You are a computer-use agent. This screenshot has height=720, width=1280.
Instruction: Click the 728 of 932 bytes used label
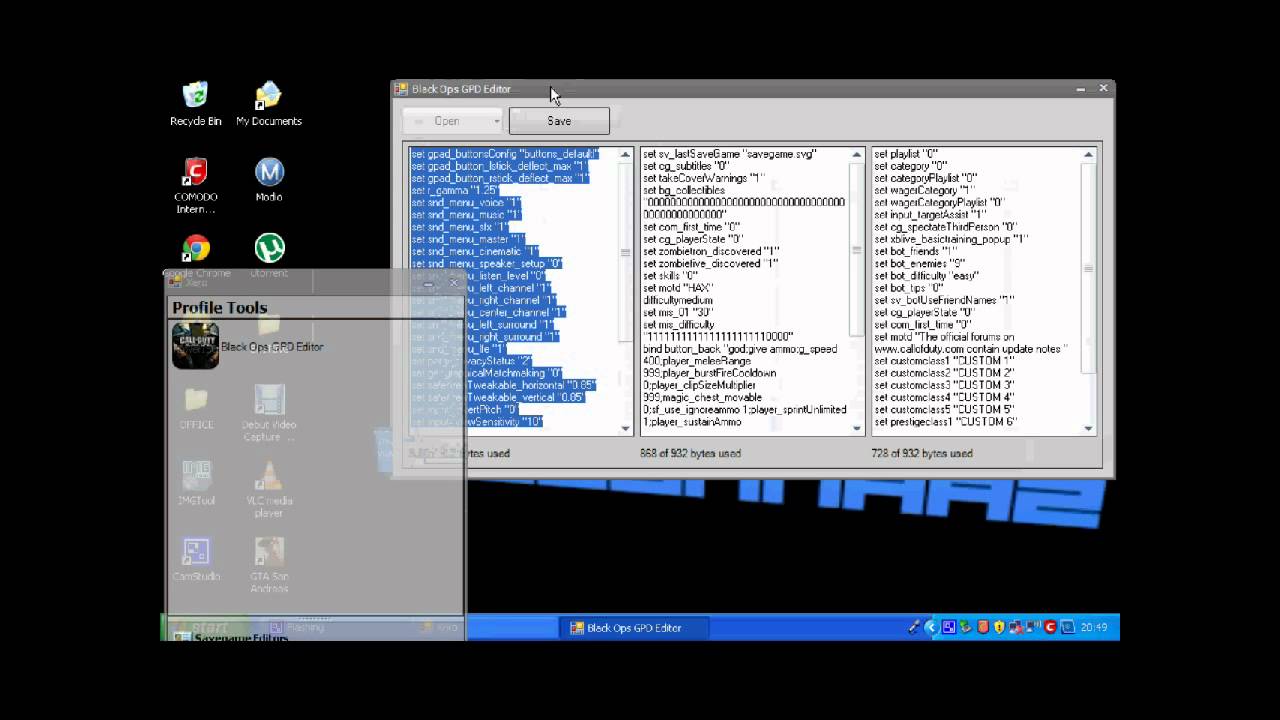pos(922,453)
